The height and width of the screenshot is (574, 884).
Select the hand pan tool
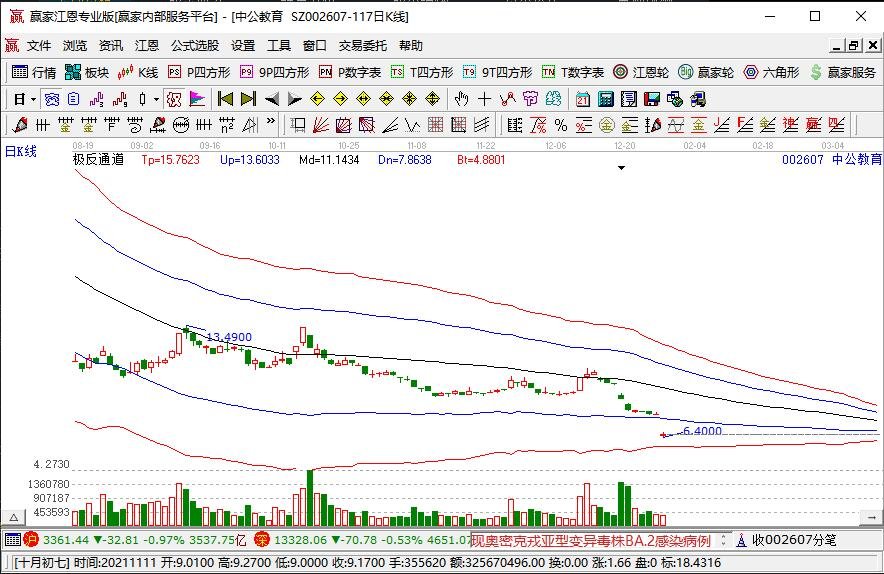click(461, 100)
